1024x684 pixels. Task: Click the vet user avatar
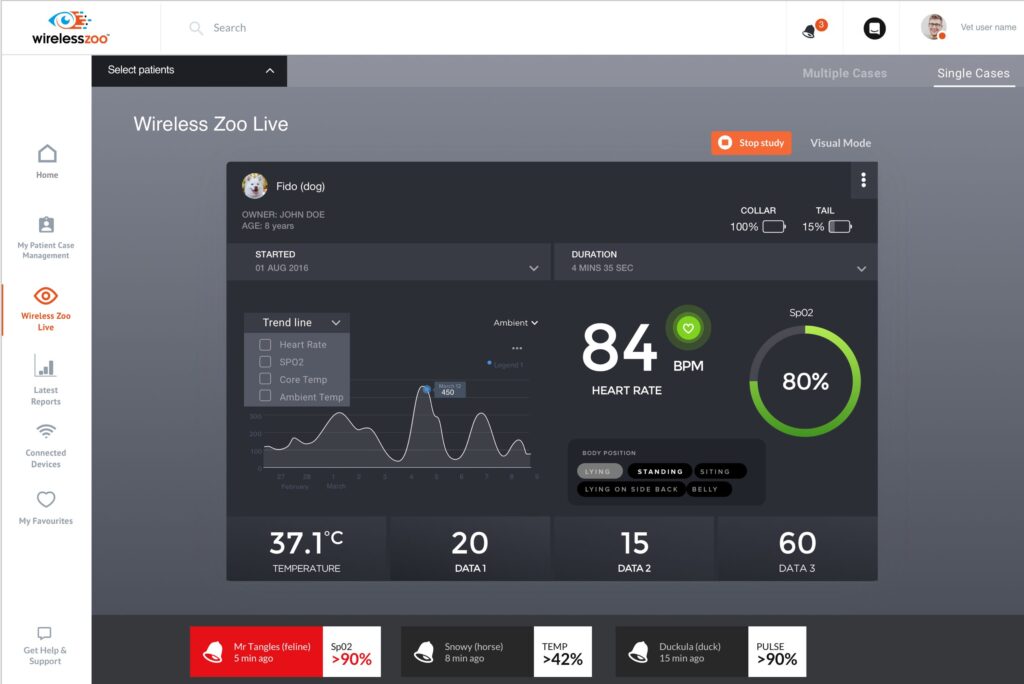(933, 27)
